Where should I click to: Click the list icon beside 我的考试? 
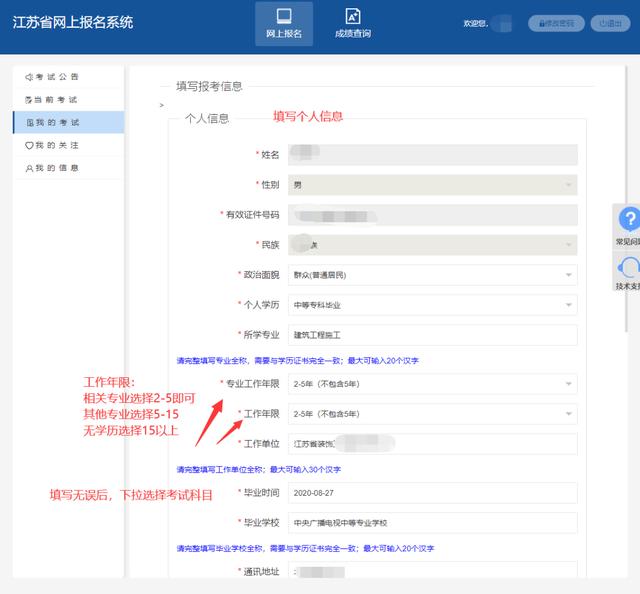[x=30, y=122]
